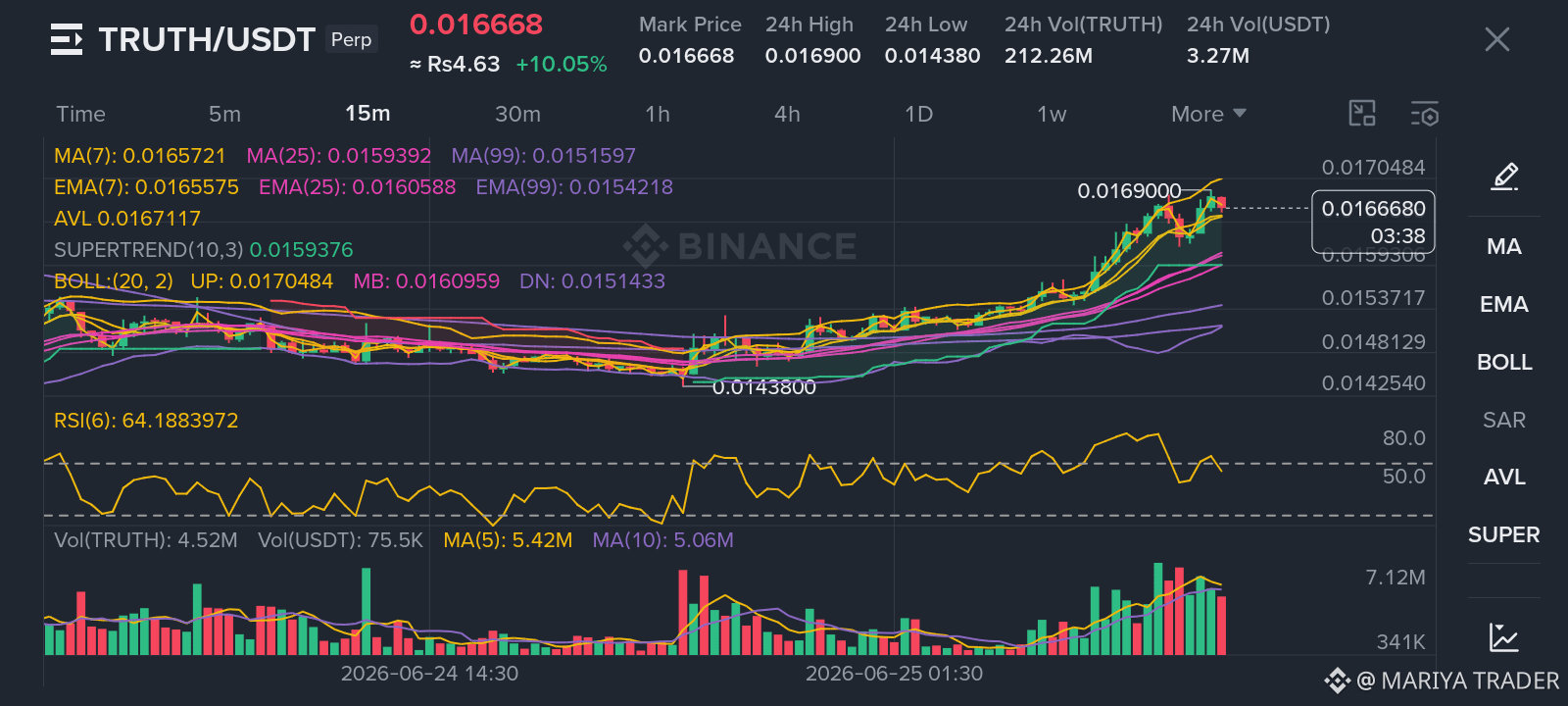The width and height of the screenshot is (1568, 706).
Task: Open the trading pair list menu icon
Action: pos(67,39)
